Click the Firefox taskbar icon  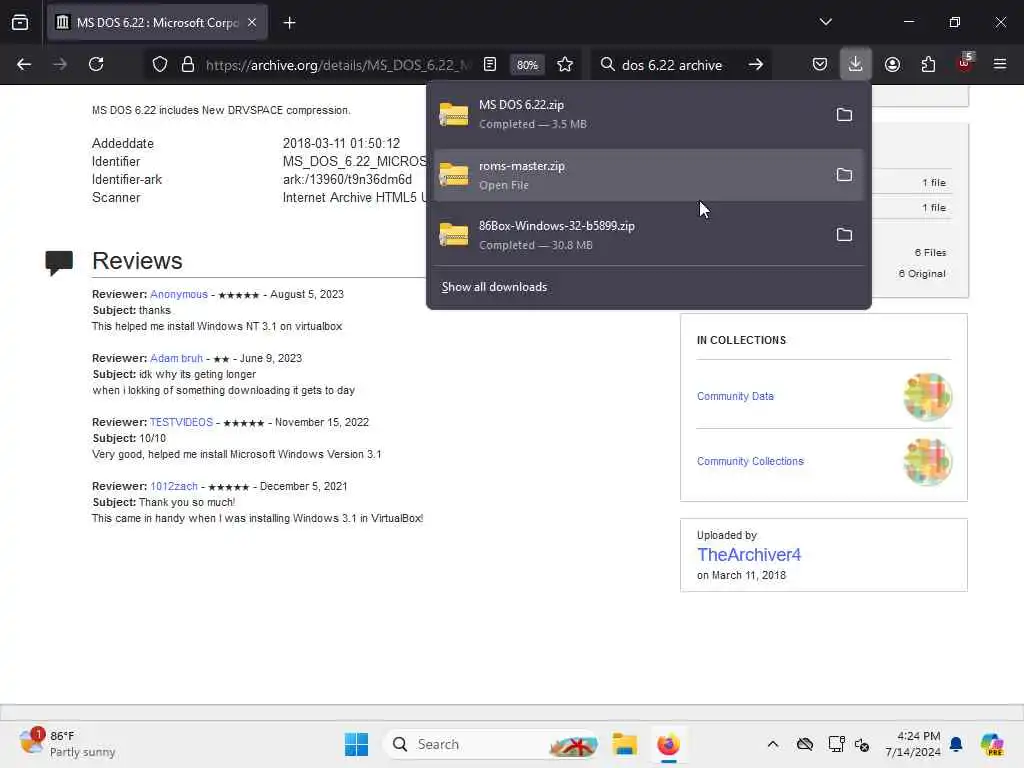coord(668,744)
